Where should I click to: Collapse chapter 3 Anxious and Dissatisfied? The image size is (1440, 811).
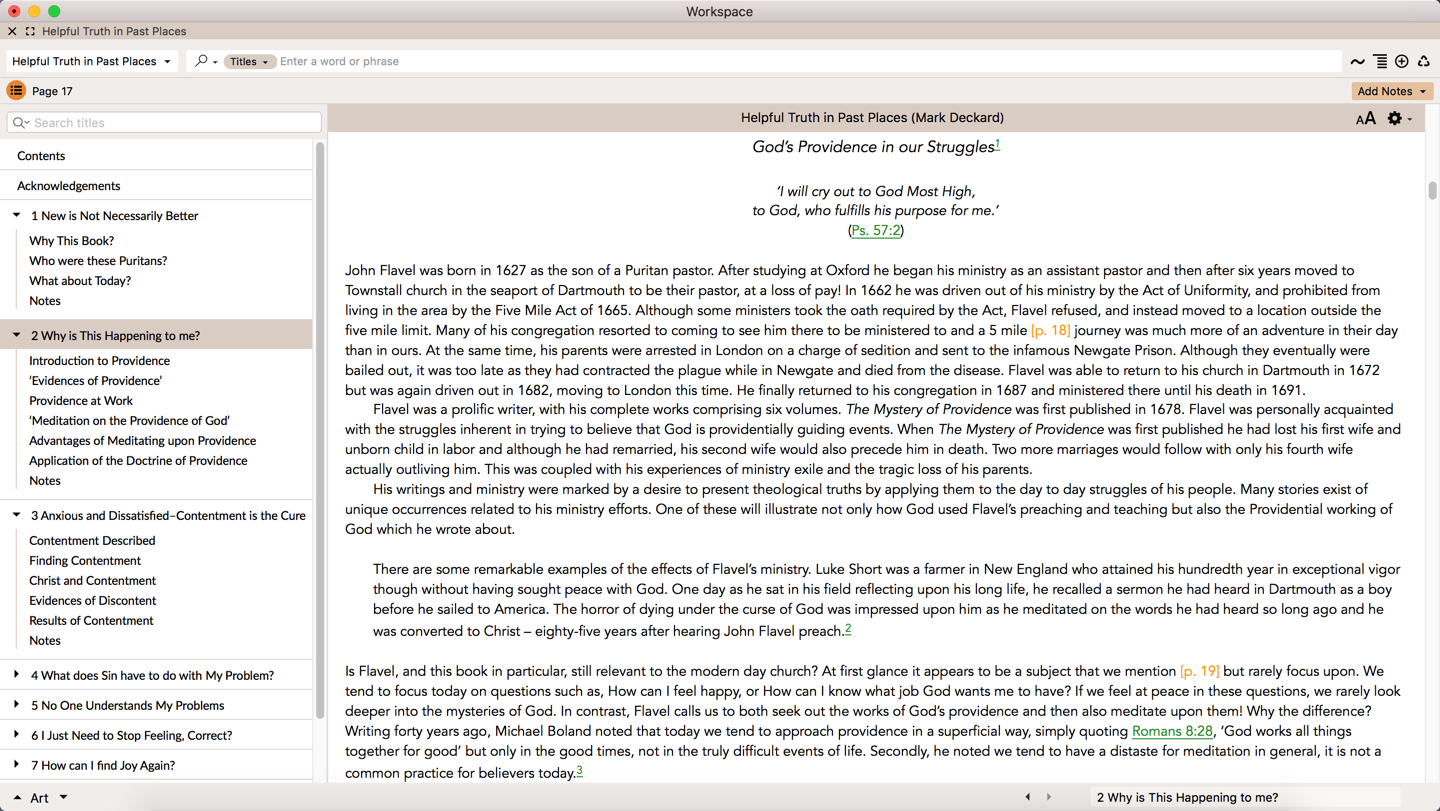pos(16,515)
